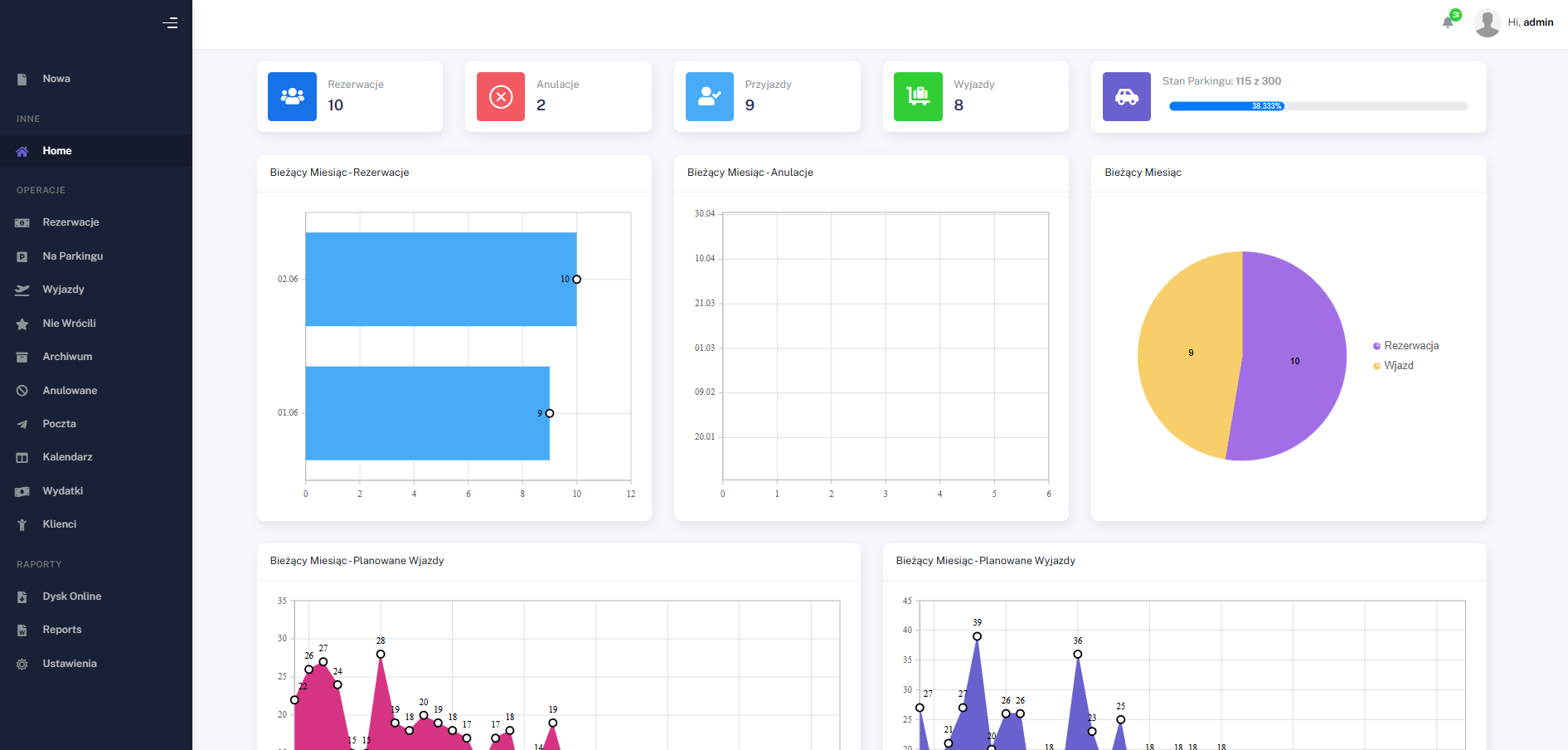Viewport: 1568px width, 750px height.
Task: Click the data point 39 on Planowane Wyjazdy chart
Action: pyautogui.click(x=977, y=637)
